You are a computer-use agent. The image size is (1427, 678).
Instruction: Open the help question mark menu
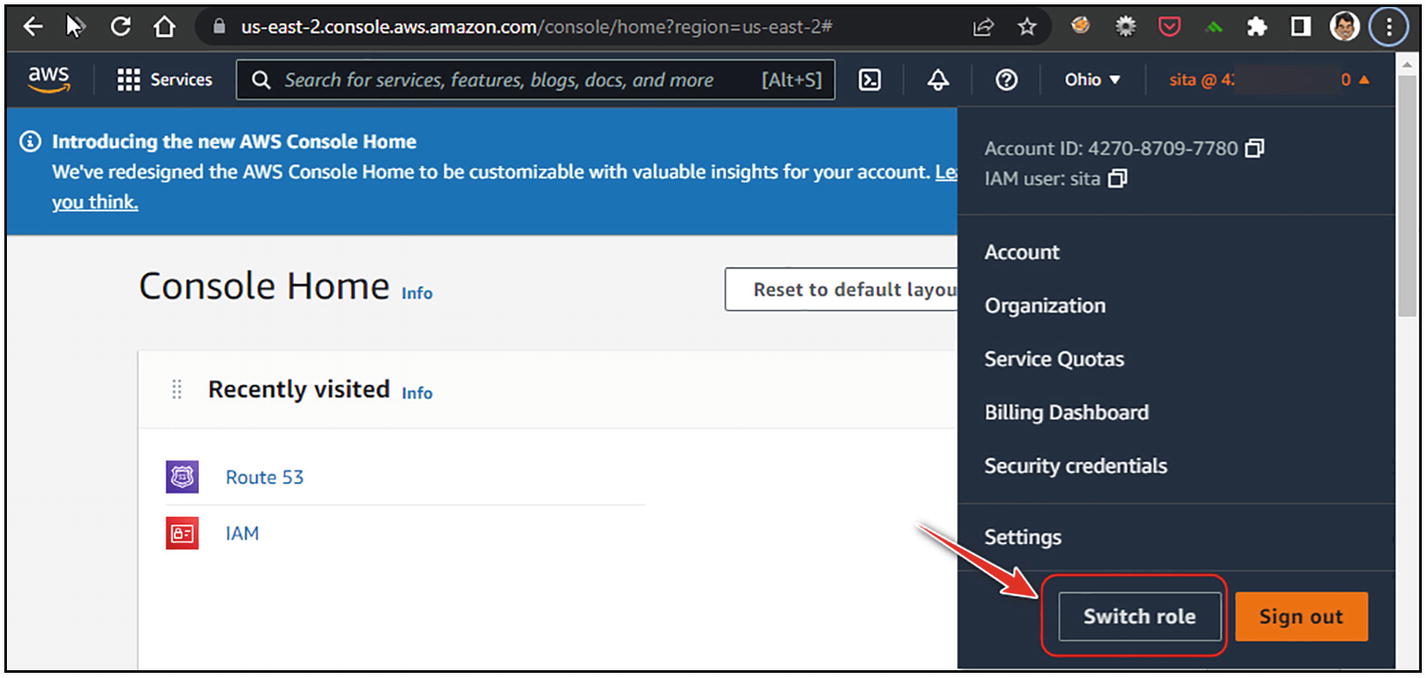[1007, 80]
